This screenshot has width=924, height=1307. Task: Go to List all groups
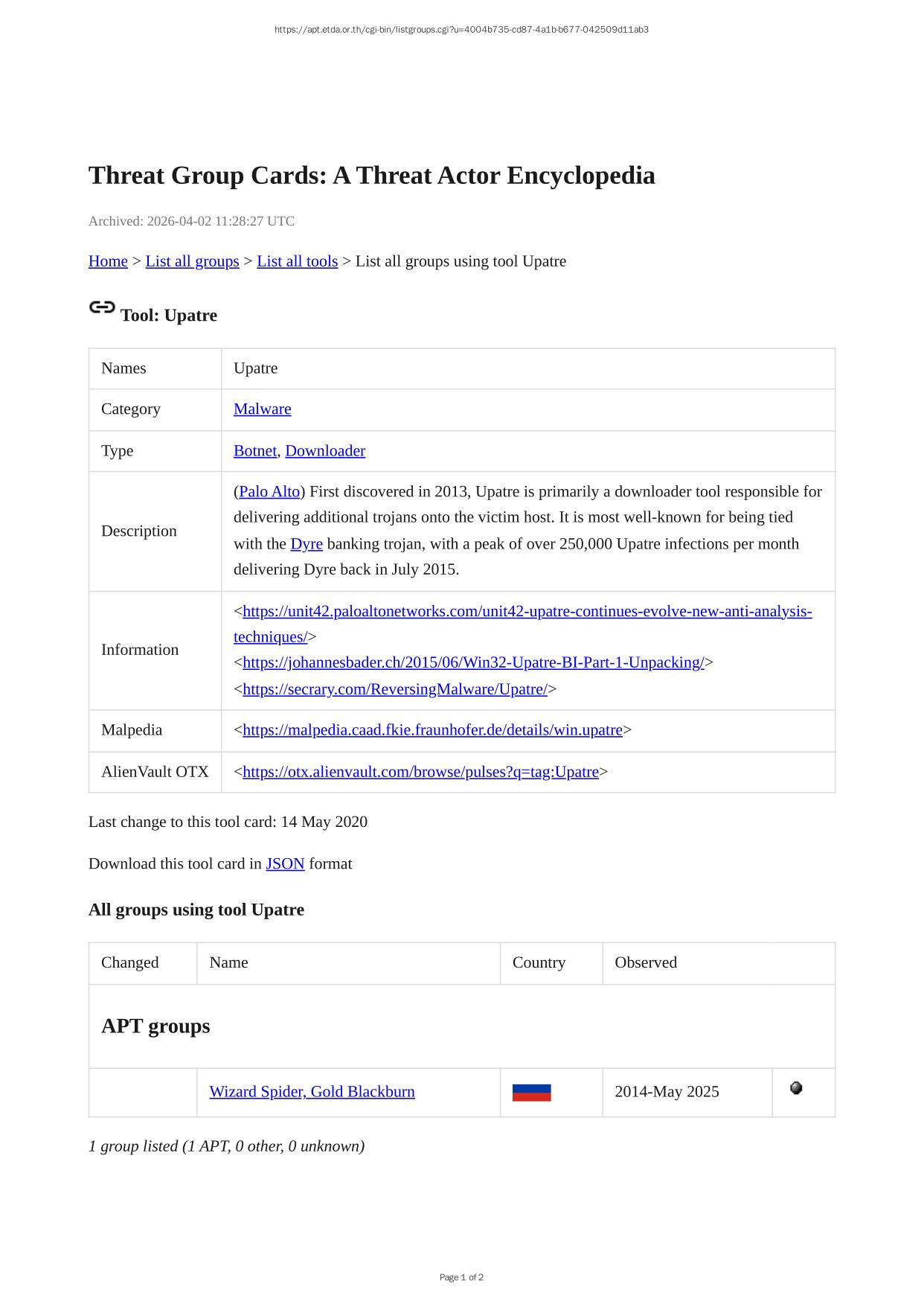coord(192,261)
